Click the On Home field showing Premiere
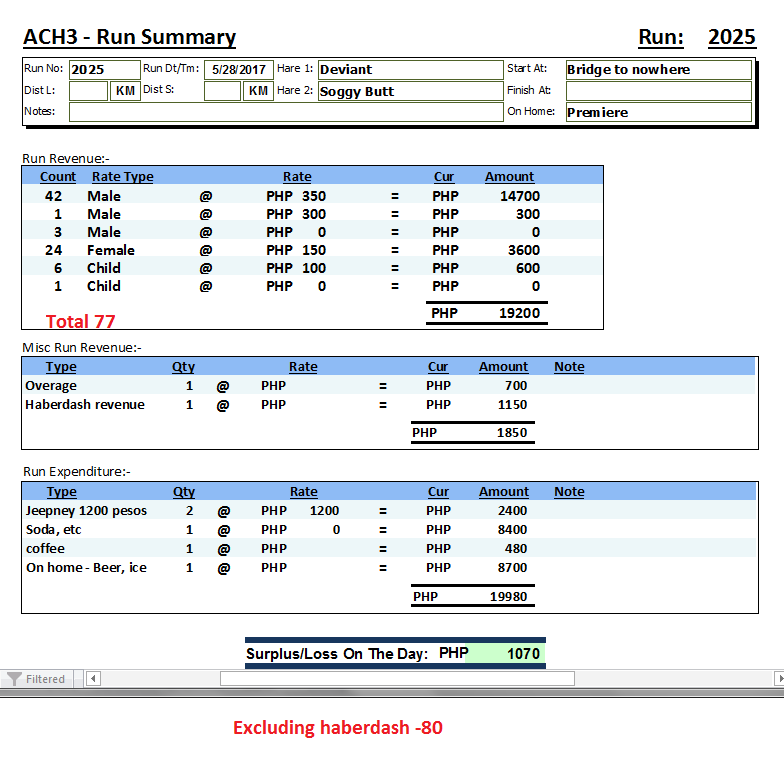 658,112
